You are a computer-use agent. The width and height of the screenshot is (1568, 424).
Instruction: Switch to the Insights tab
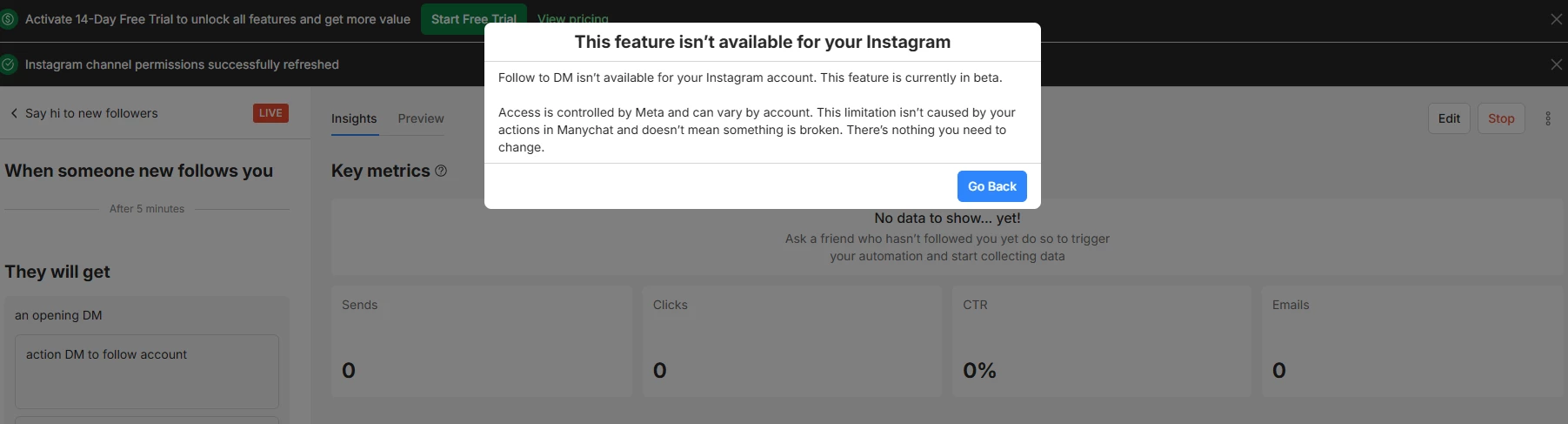(354, 118)
